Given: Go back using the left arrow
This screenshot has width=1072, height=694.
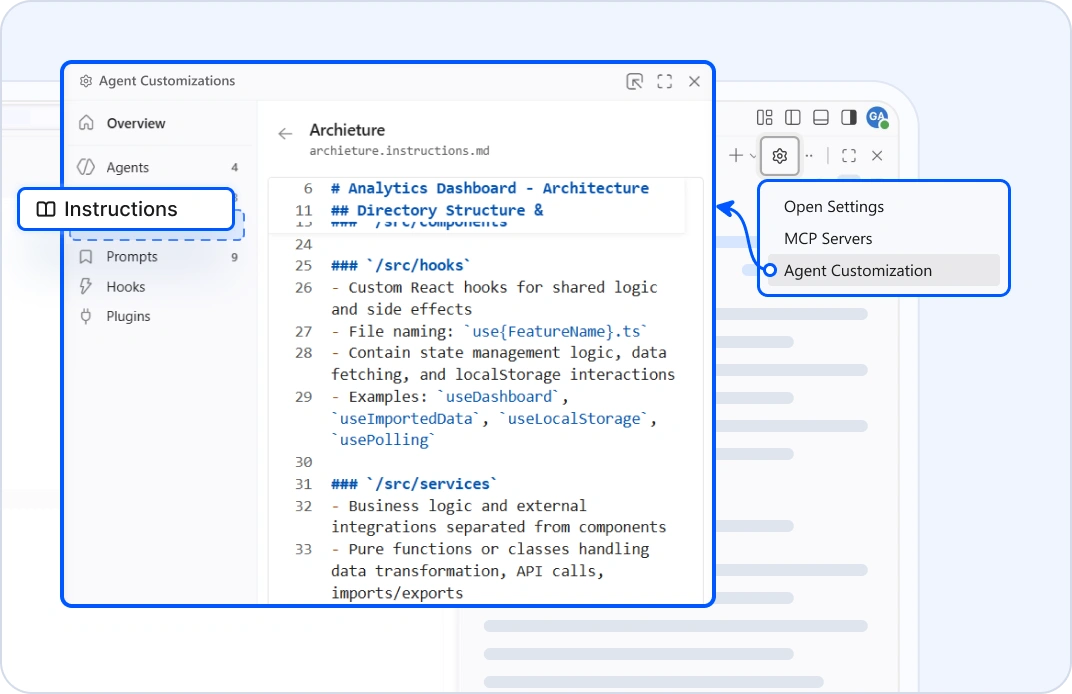Looking at the screenshot, I should [x=285, y=133].
